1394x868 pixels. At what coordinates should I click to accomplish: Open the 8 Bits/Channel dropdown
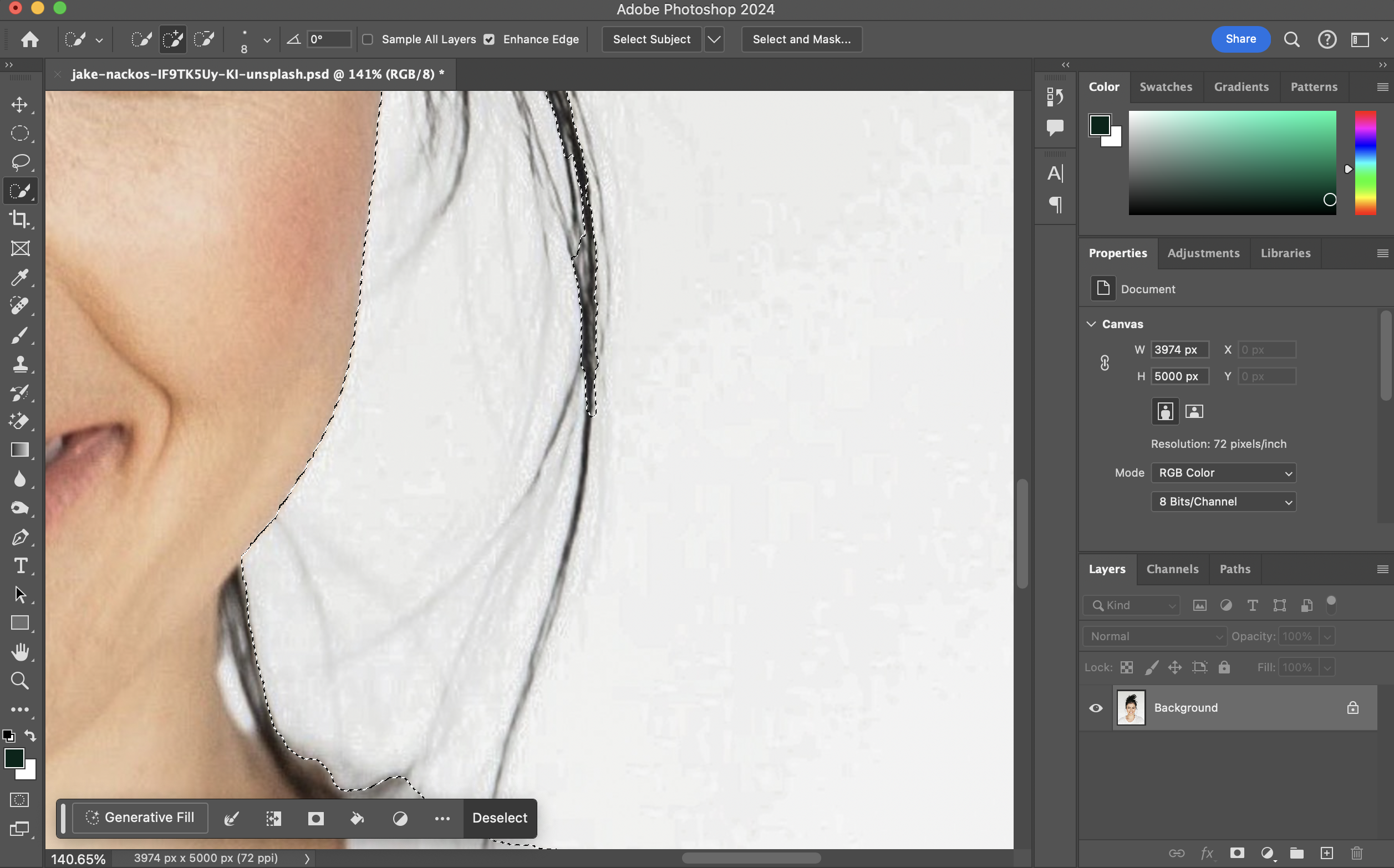click(1223, 502)
